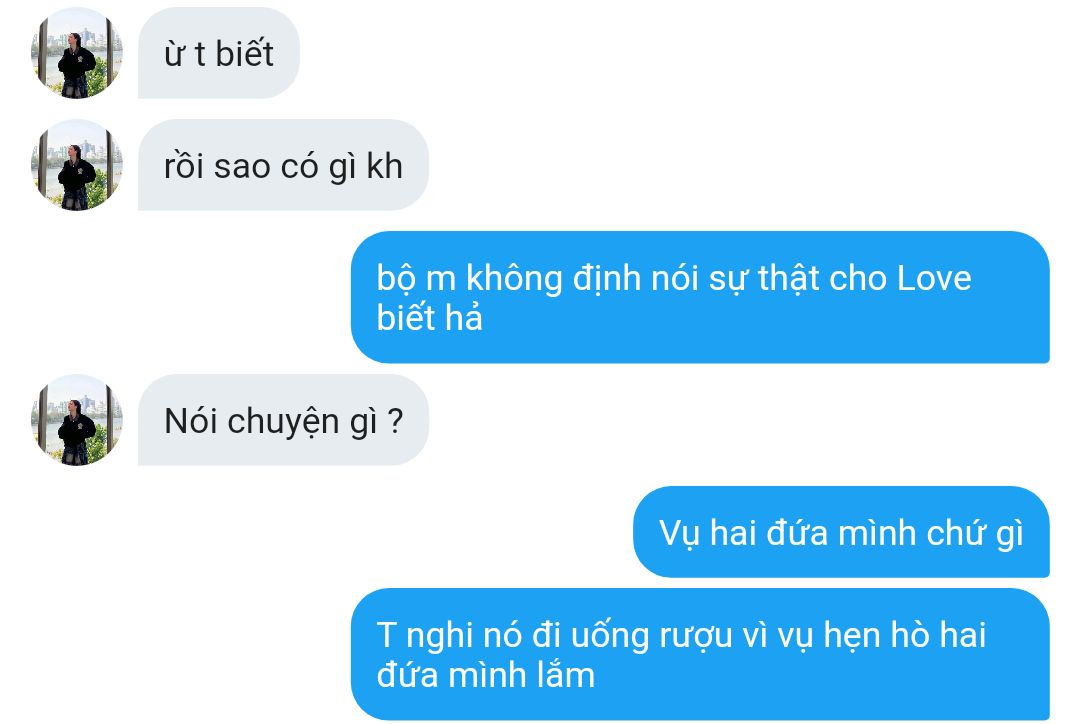Image resolution: width=1080 pixels, height=724 pixels.
Task: Tap the blue message starting "bộ m không định"
Action: [x=700, y=298]
